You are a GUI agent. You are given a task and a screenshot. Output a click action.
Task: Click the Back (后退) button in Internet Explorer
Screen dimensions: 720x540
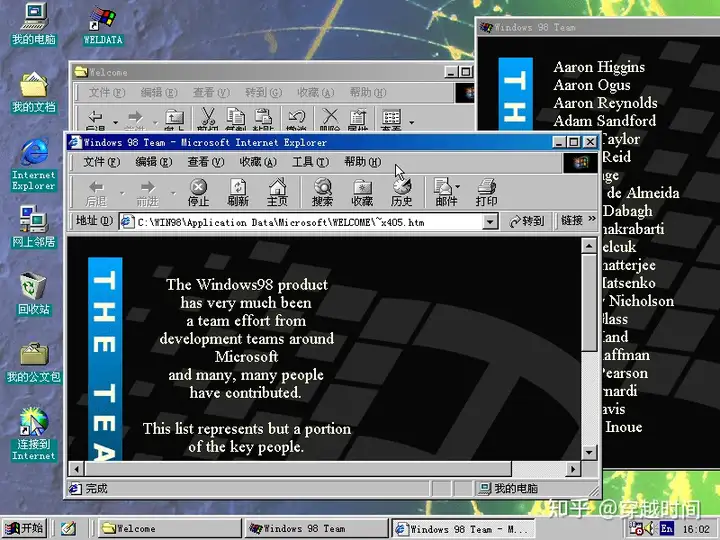pos(96,193)
